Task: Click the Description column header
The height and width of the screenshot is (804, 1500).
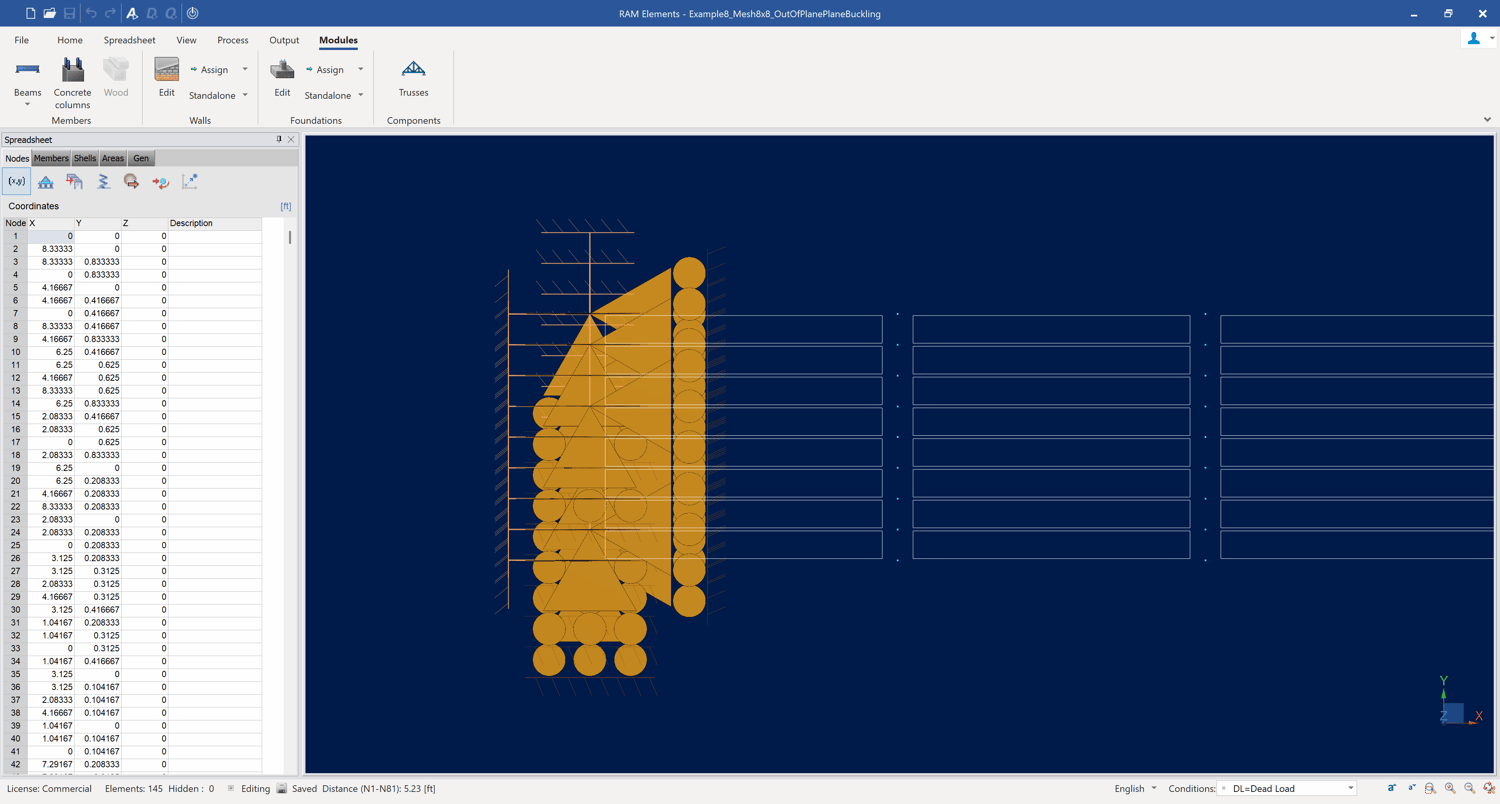Action: click(x=214, y=223)
